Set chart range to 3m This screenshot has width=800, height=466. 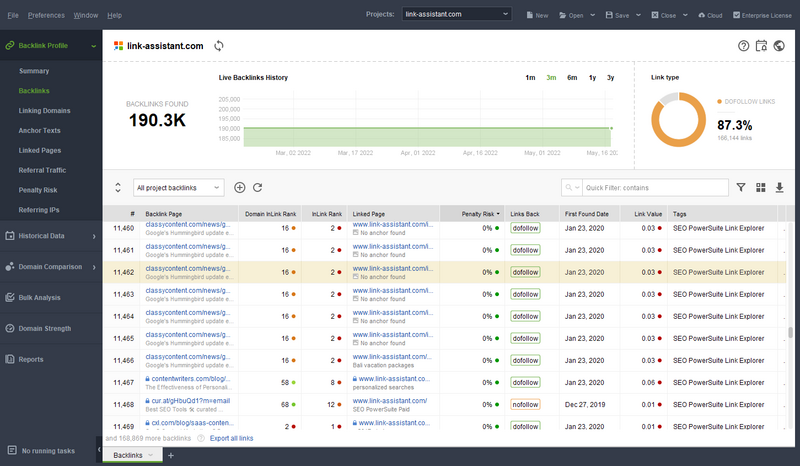click(551, 78)
